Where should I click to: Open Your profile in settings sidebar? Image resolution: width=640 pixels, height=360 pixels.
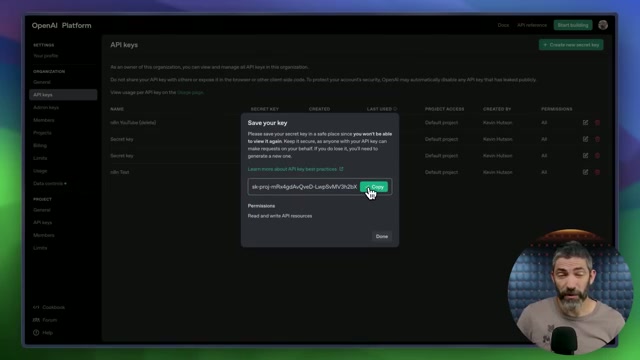46,56
